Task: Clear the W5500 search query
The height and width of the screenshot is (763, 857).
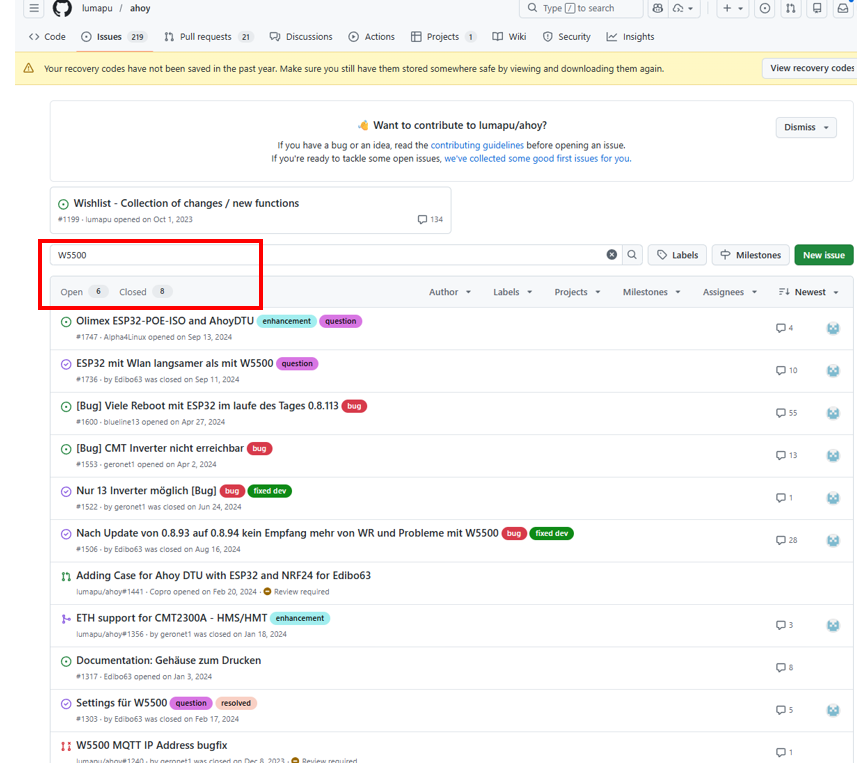Action: click(x=612, y=255)
